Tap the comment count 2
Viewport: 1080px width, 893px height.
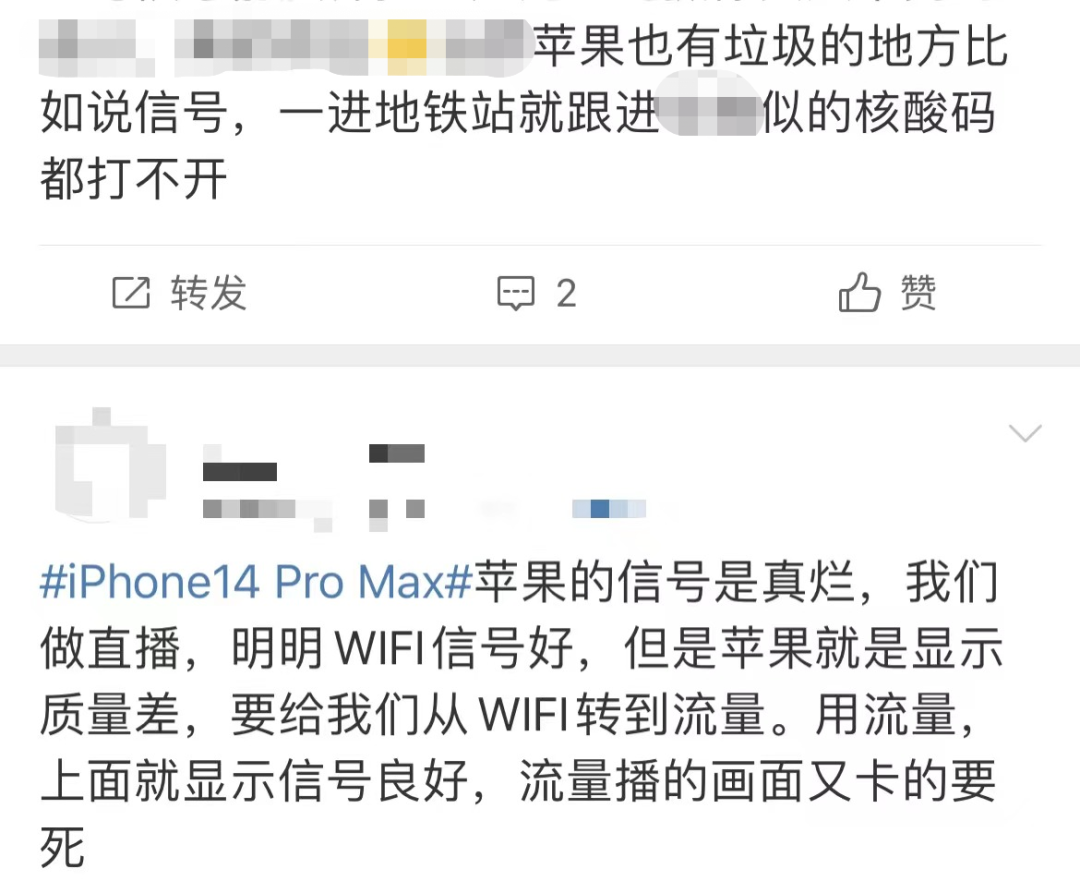tap(566, 294)
